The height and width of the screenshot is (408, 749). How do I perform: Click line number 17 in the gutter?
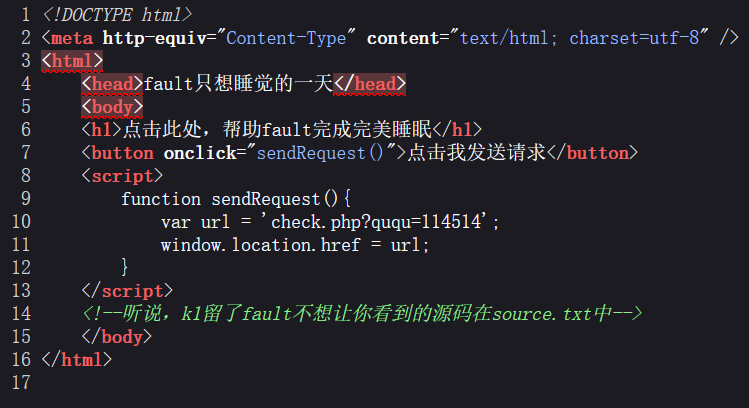coord(21,382)
